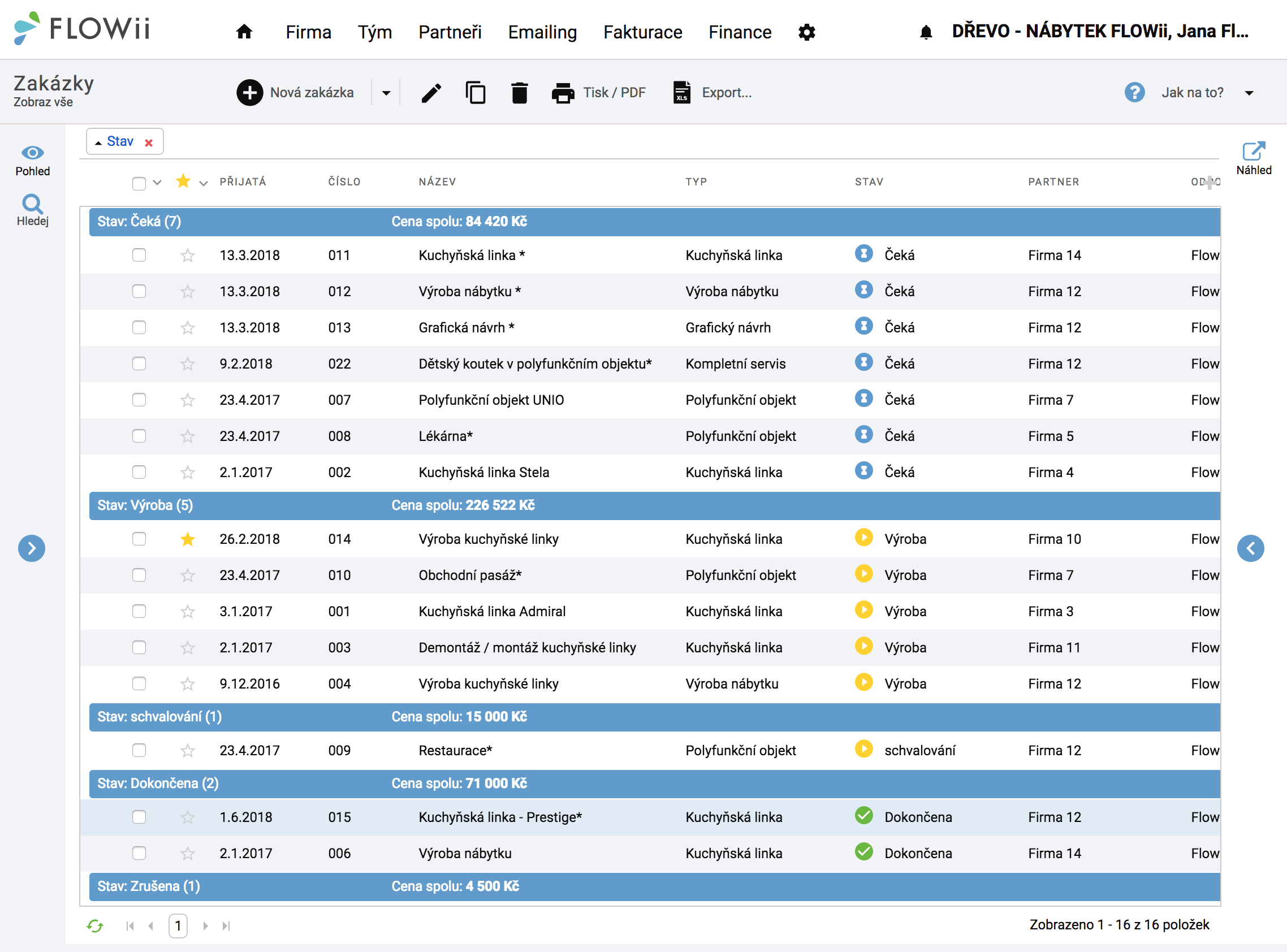The image size is (1287, 952).
Task: Toggle favorite star for Lékárna* row
Action: coord(187,436)
